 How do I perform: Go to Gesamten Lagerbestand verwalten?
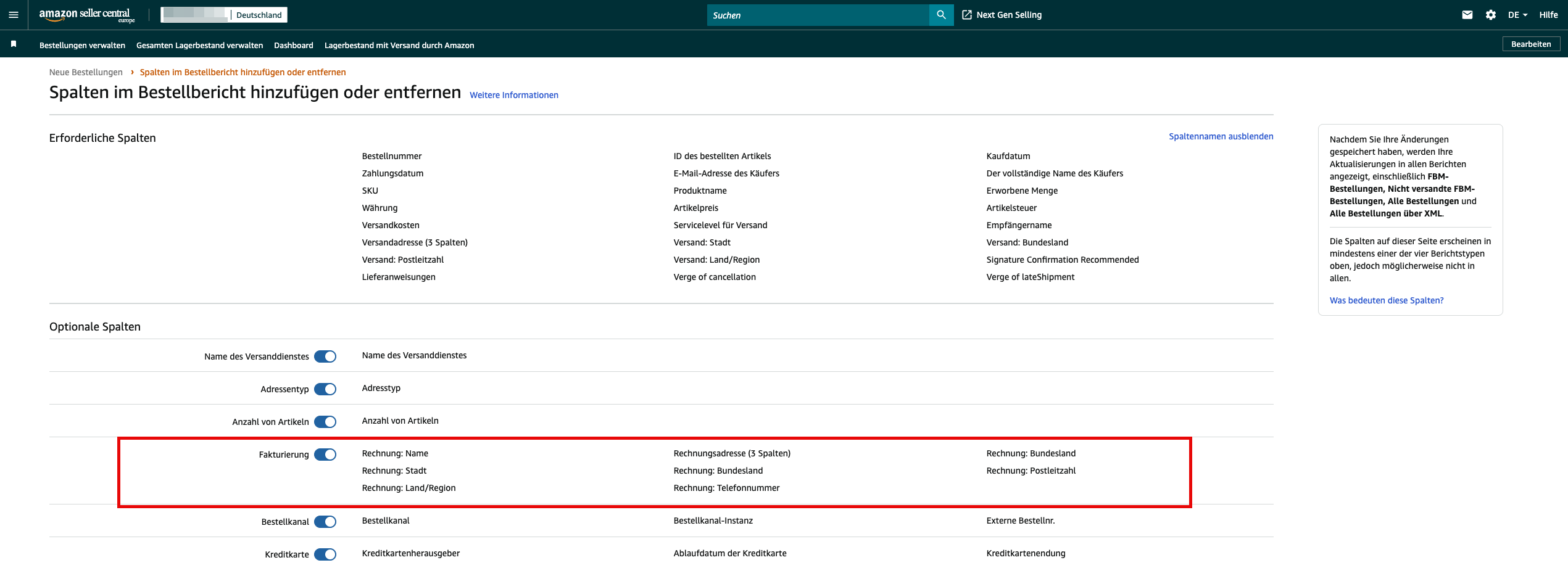tap(199, 45)
